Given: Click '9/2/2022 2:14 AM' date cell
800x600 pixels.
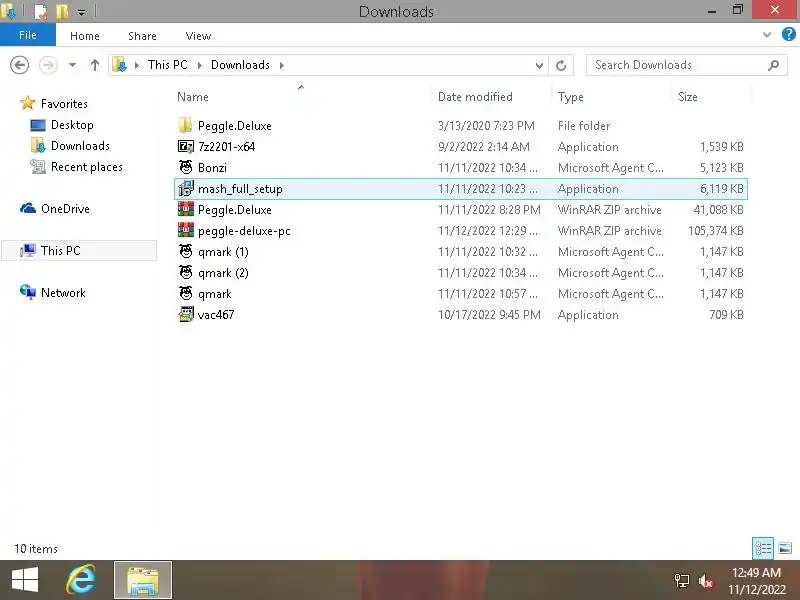Looking at the screenshot, I should point(483,146).
